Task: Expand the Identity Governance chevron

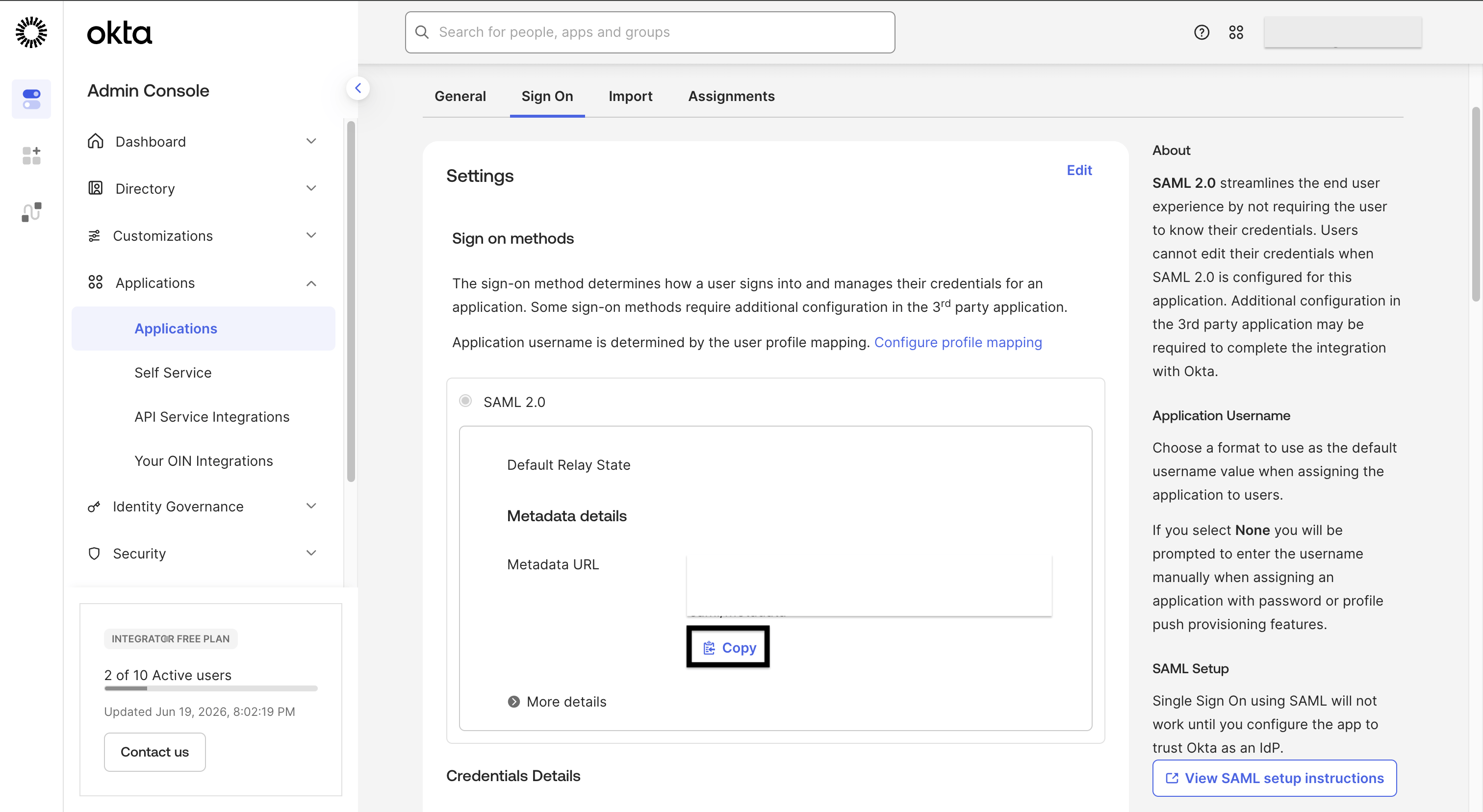Action: click(311, 506)
